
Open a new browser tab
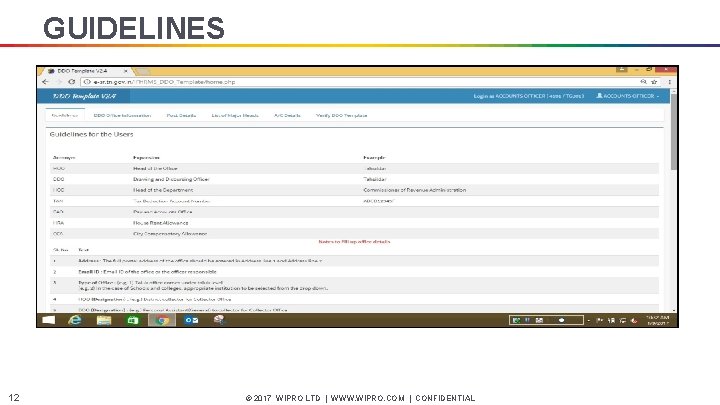(142, 71)
